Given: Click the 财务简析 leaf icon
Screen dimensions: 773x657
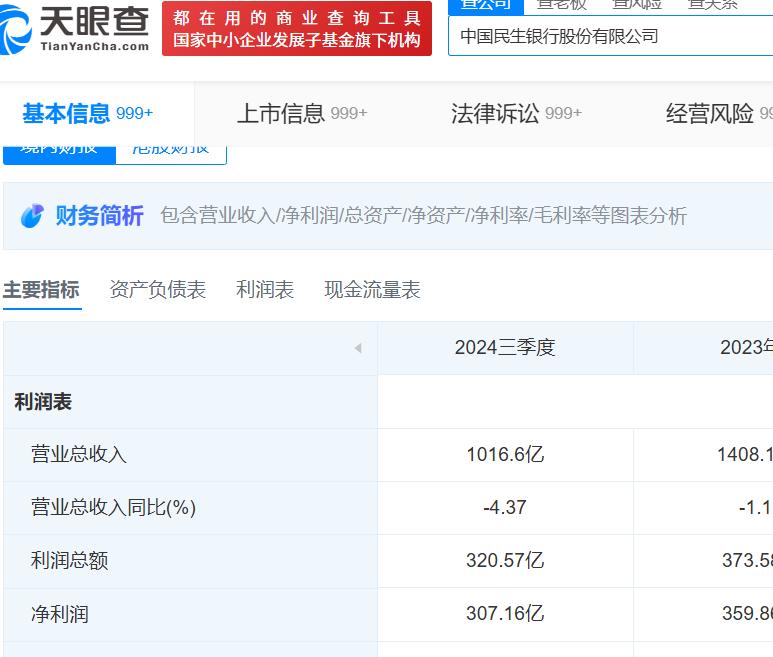Looking at the screenshot, I should click(x=33, y=216).
